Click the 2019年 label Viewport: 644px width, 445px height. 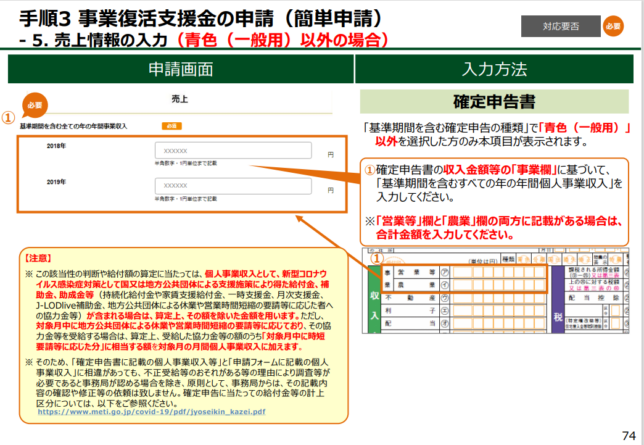tap(56, 182)
